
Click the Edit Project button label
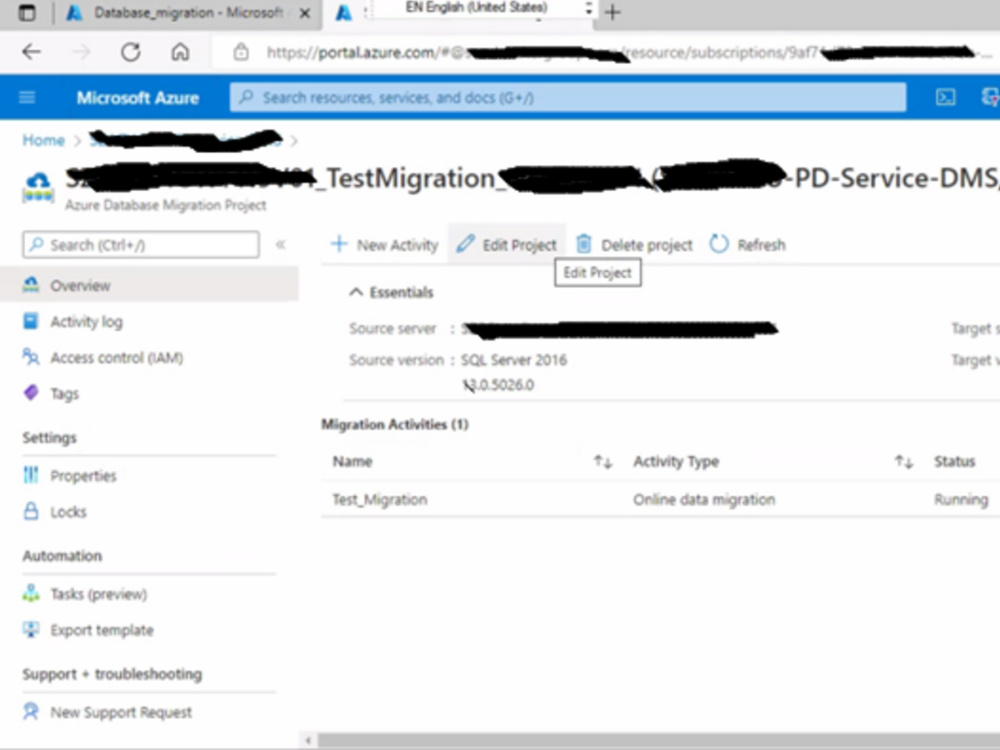pos(519,245)
